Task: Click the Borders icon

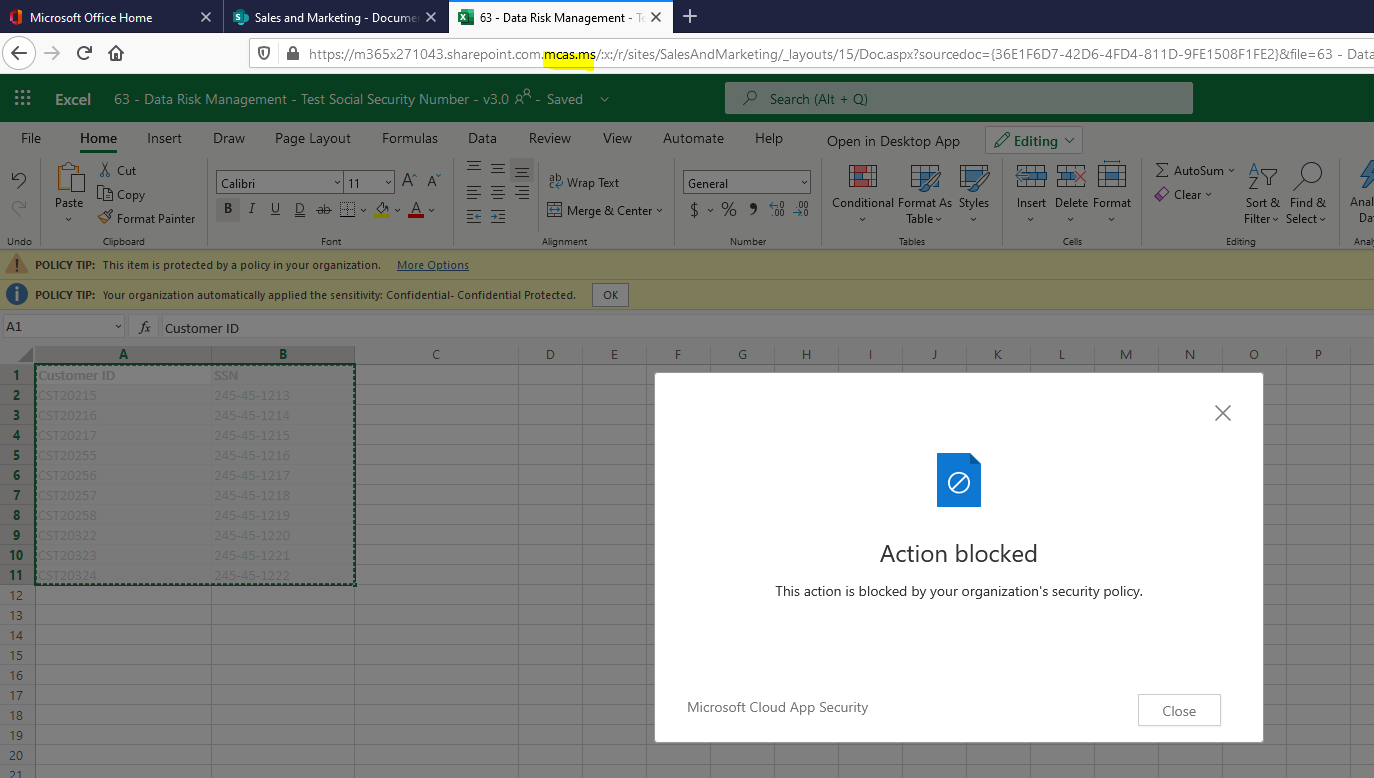Action: tap(346, 209)
